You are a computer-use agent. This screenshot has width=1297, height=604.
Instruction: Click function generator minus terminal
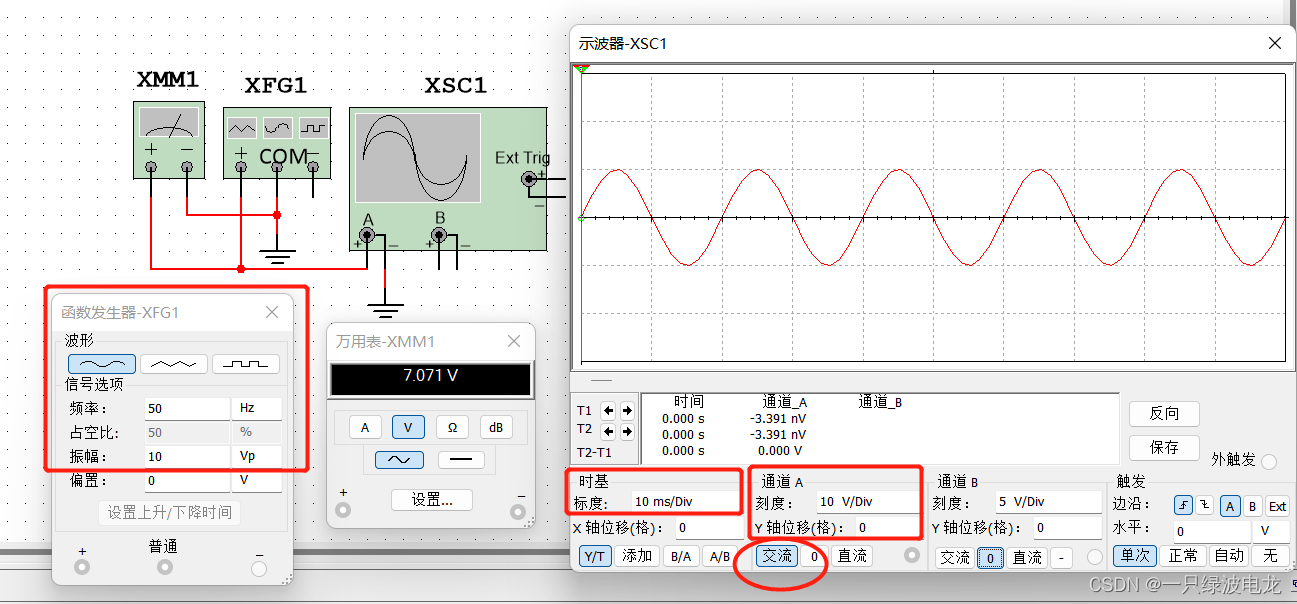[259, 568]
